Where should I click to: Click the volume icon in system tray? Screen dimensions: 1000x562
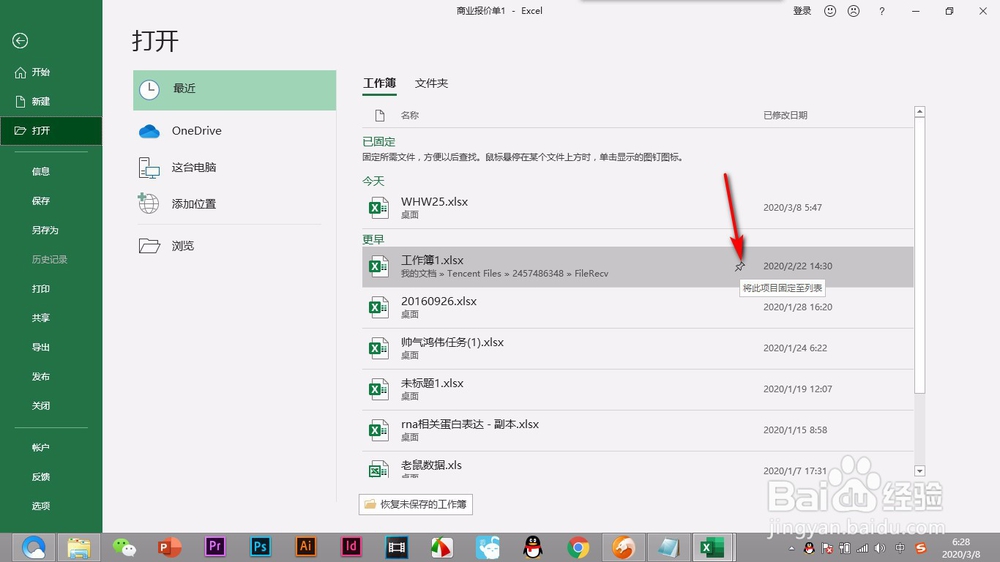881,548
